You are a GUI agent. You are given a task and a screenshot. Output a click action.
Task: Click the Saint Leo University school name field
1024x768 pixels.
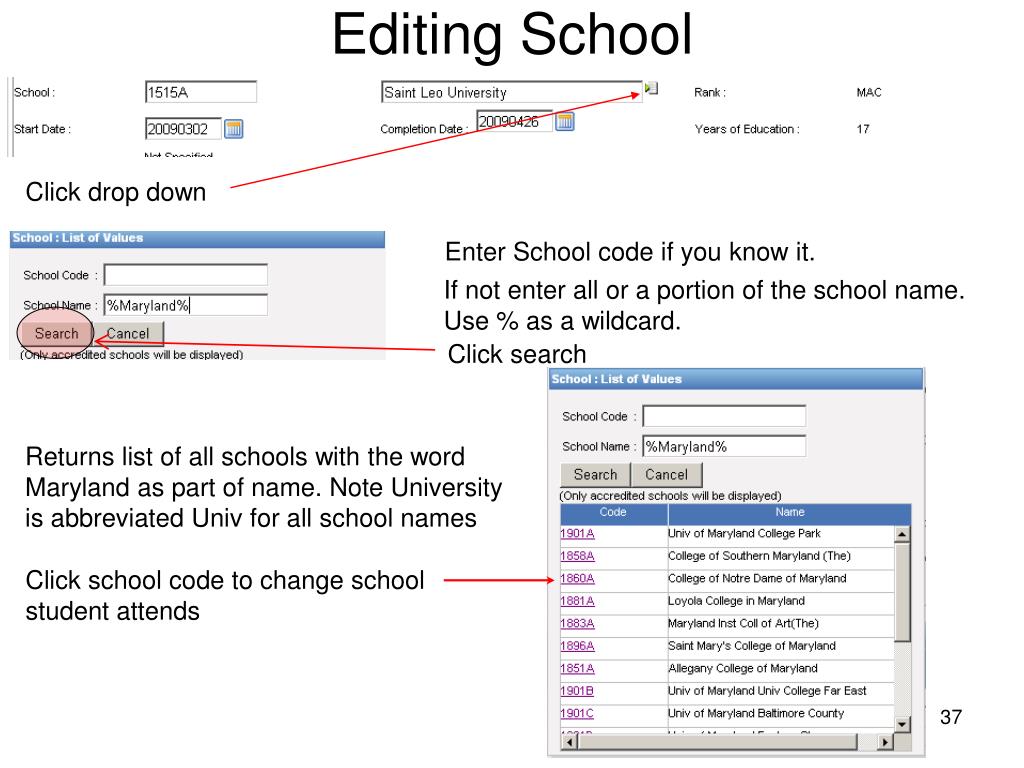pyautogui.click(x=511, y=92)
